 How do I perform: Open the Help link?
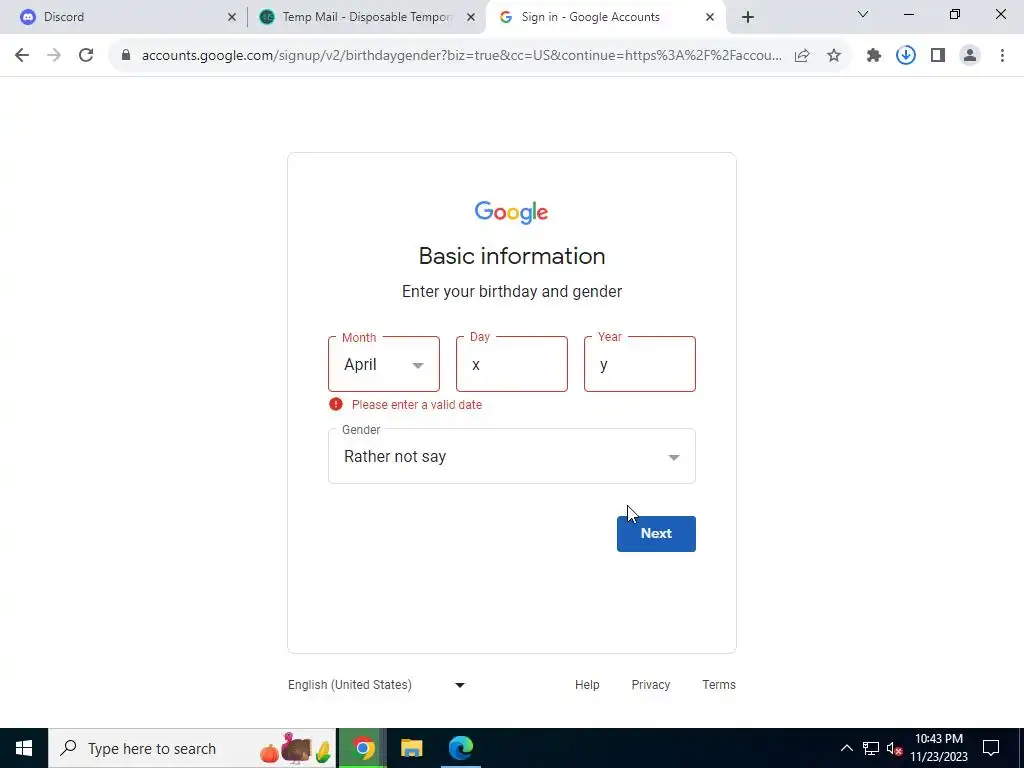click(587, 684)
